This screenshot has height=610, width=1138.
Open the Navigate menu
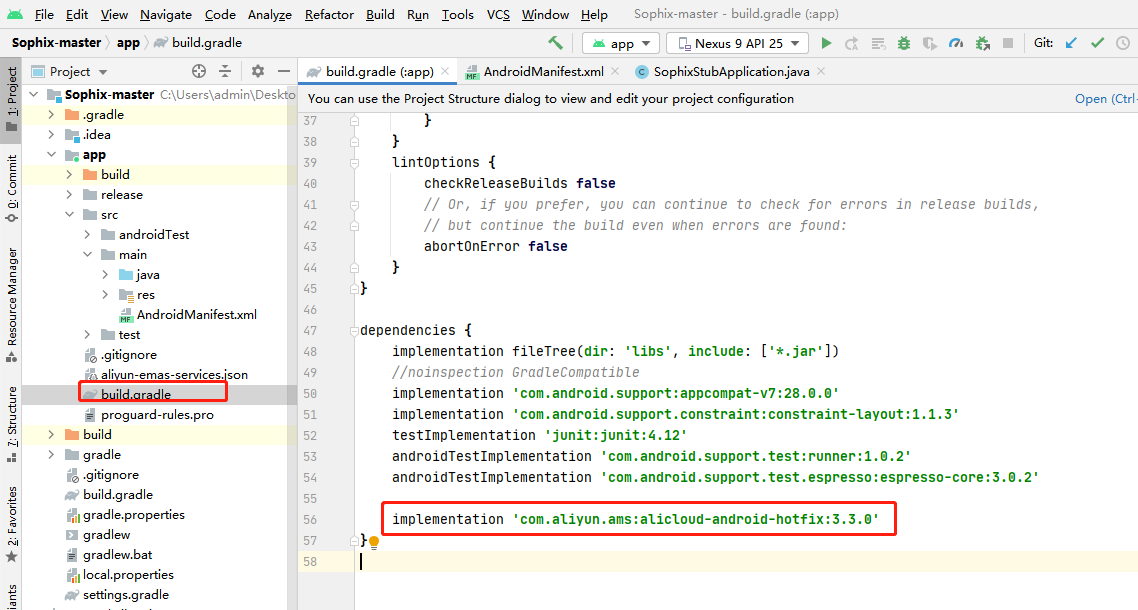(165, 15)
